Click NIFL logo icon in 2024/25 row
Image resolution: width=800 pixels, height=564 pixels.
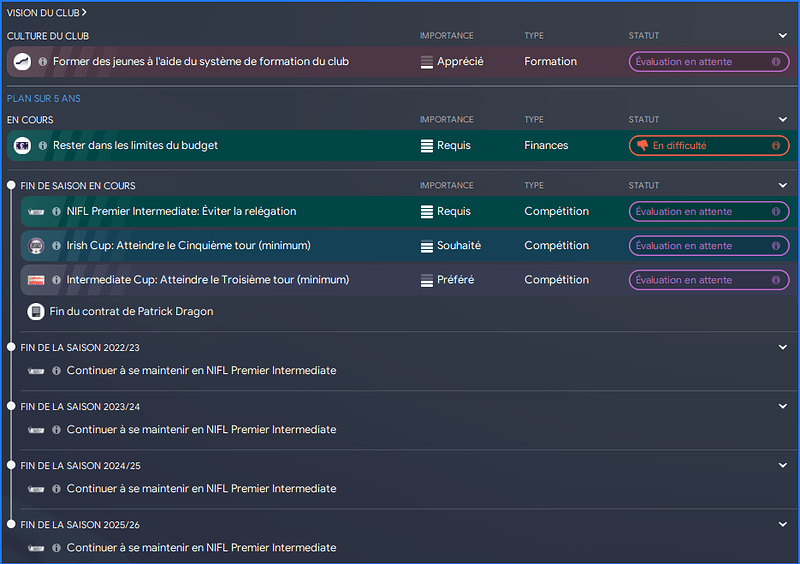[x=36, y=489]
